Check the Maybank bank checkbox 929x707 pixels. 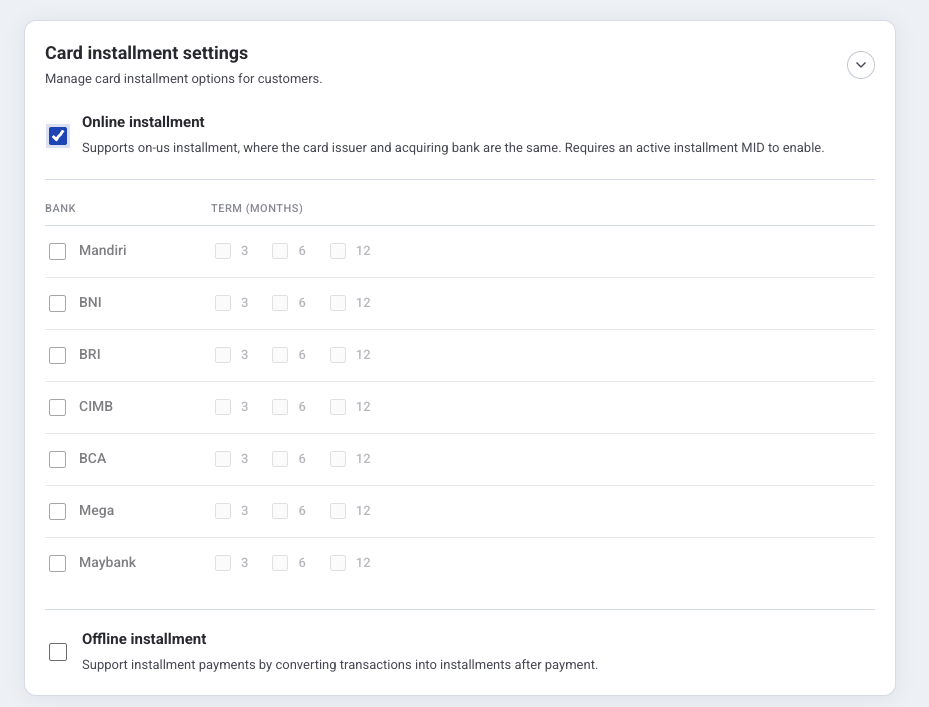click(x=57, y=563)
